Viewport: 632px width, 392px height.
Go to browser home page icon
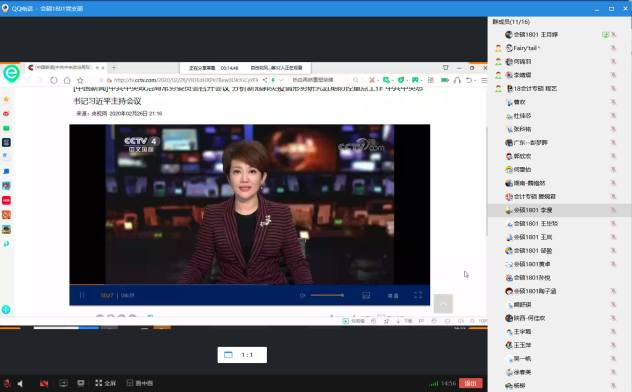pyautogui.click(x=67, y=80)
